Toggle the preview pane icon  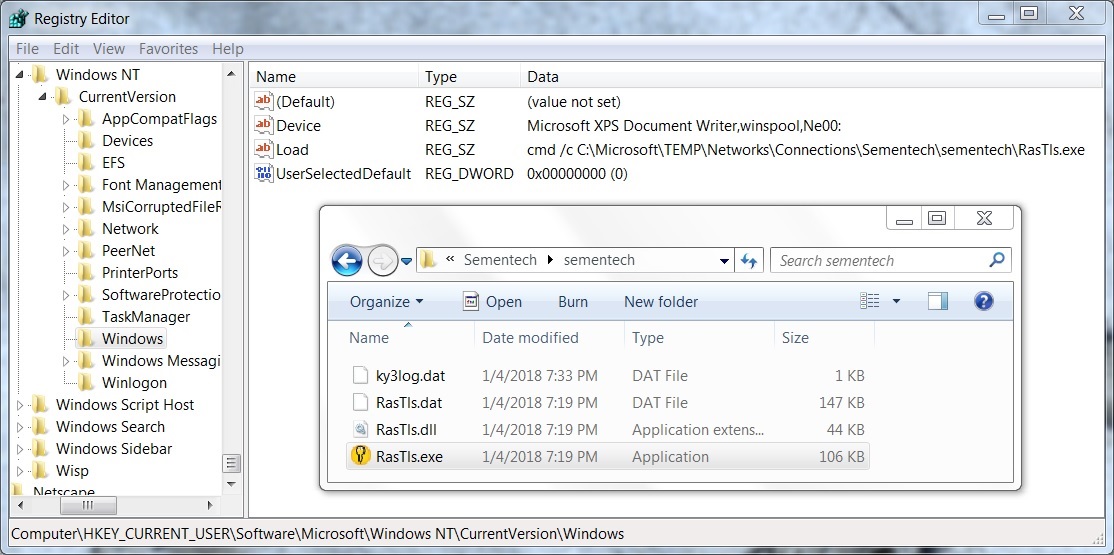938,301
